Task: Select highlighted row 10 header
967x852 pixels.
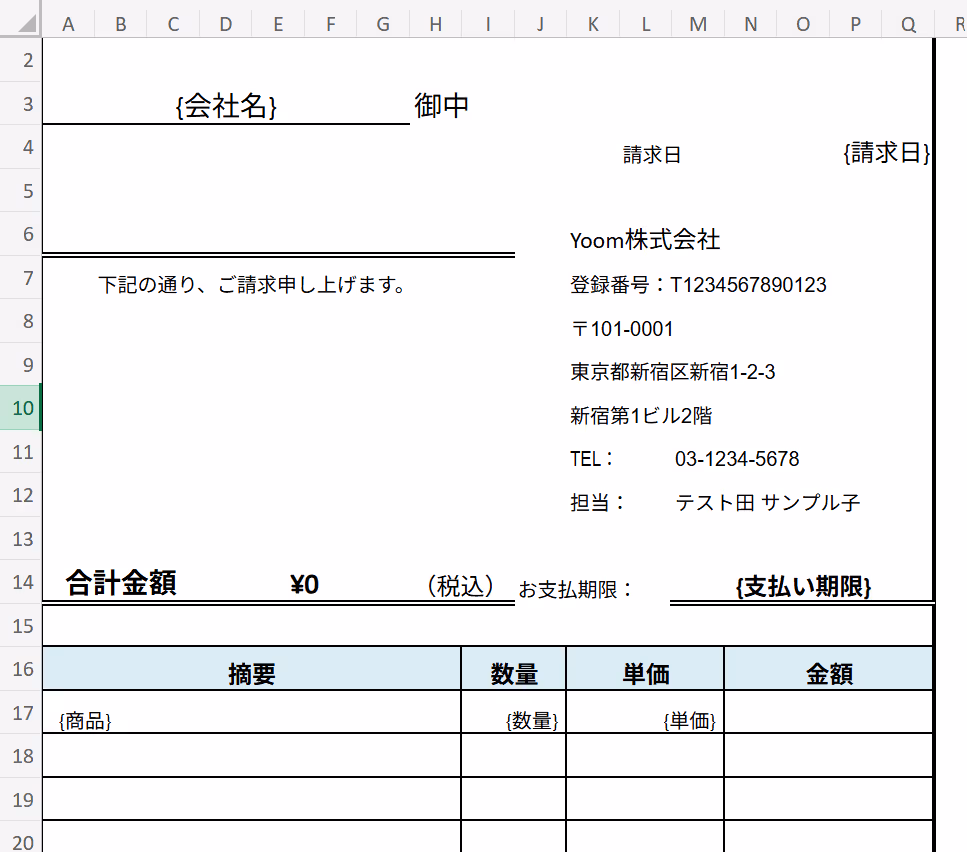Action: 21,408
